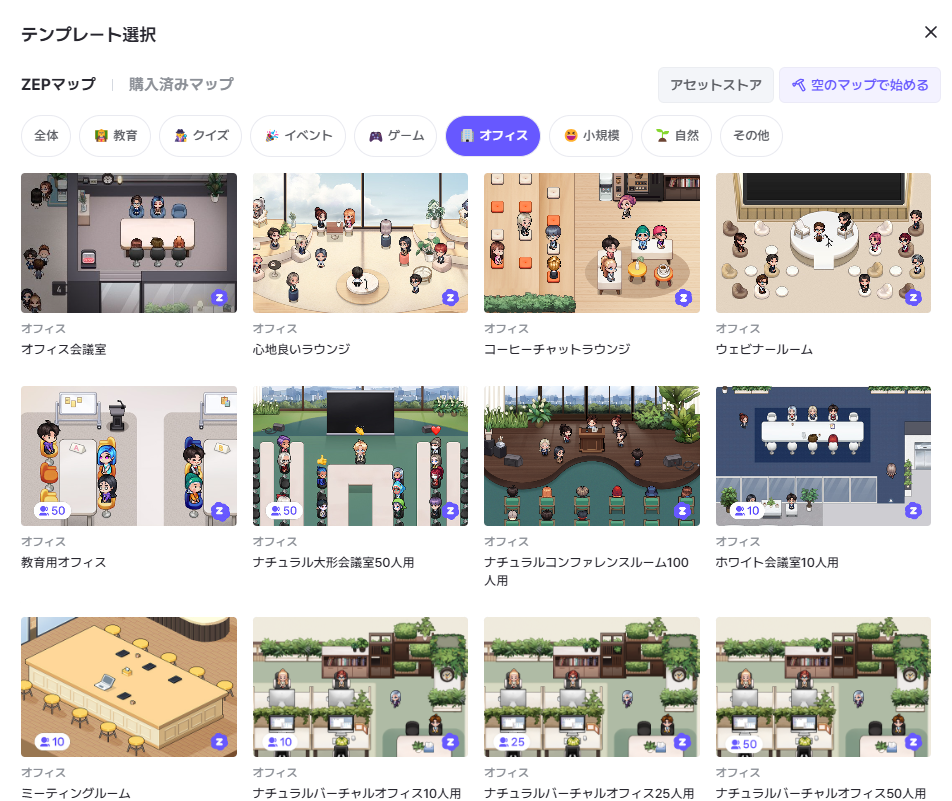Viewport: 952px width, 801px height.
Task: Click the ナチュラルコンファレンスルーム100人用 title text
Action: pos(586,571)
